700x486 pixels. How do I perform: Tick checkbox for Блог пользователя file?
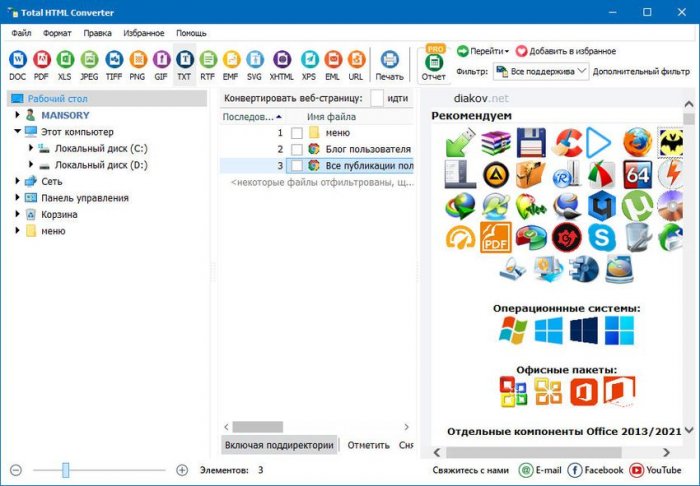(x=296, y=150)
